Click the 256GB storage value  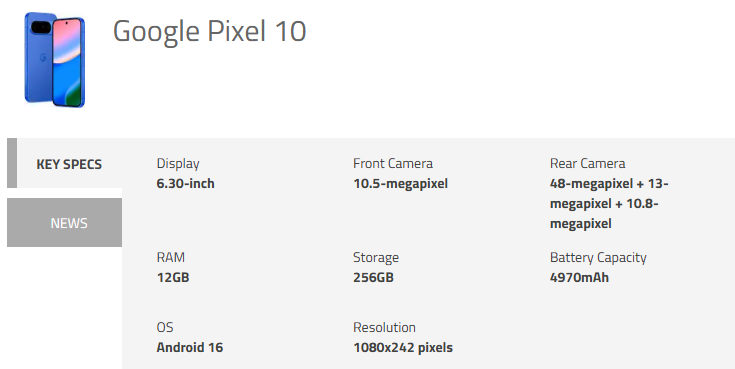(x=373, y=277)
